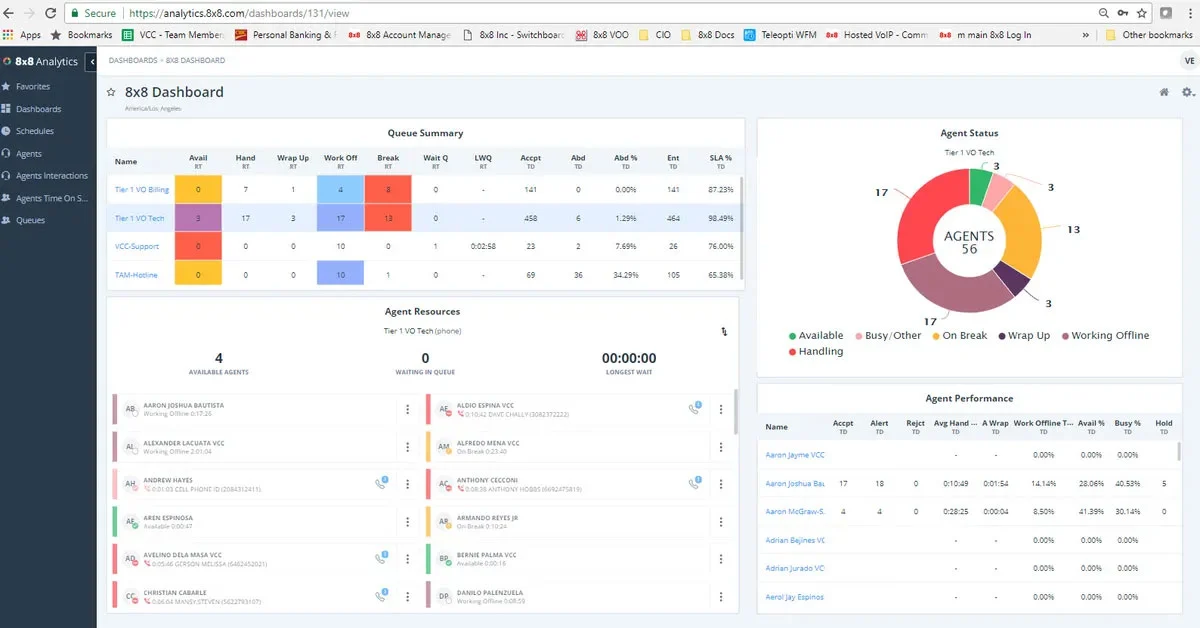
Task: Click the VE user avatar at top right
Action: 1188,61
